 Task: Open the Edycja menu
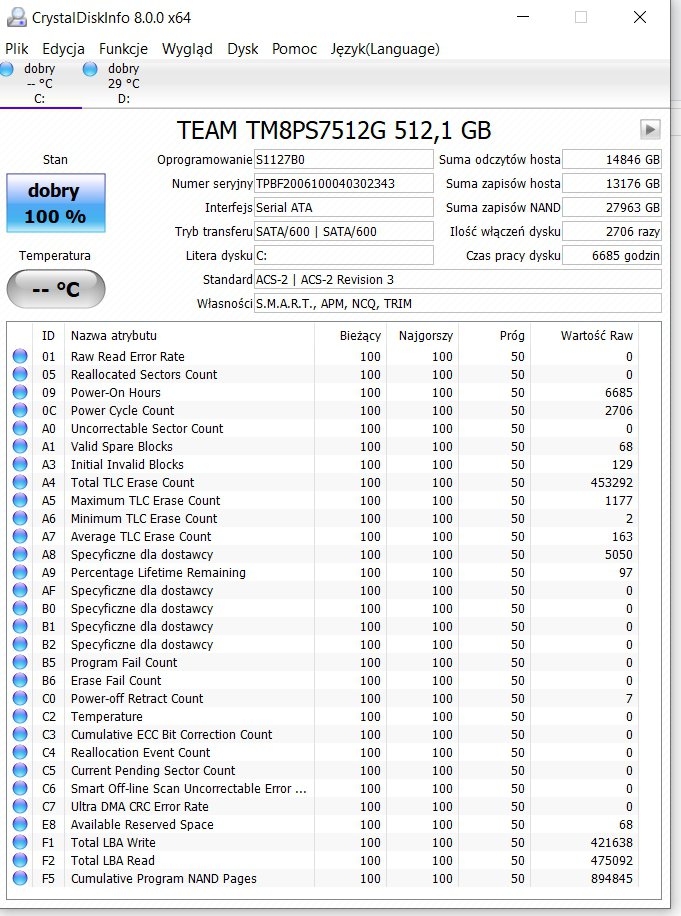[x=63, y=48]
